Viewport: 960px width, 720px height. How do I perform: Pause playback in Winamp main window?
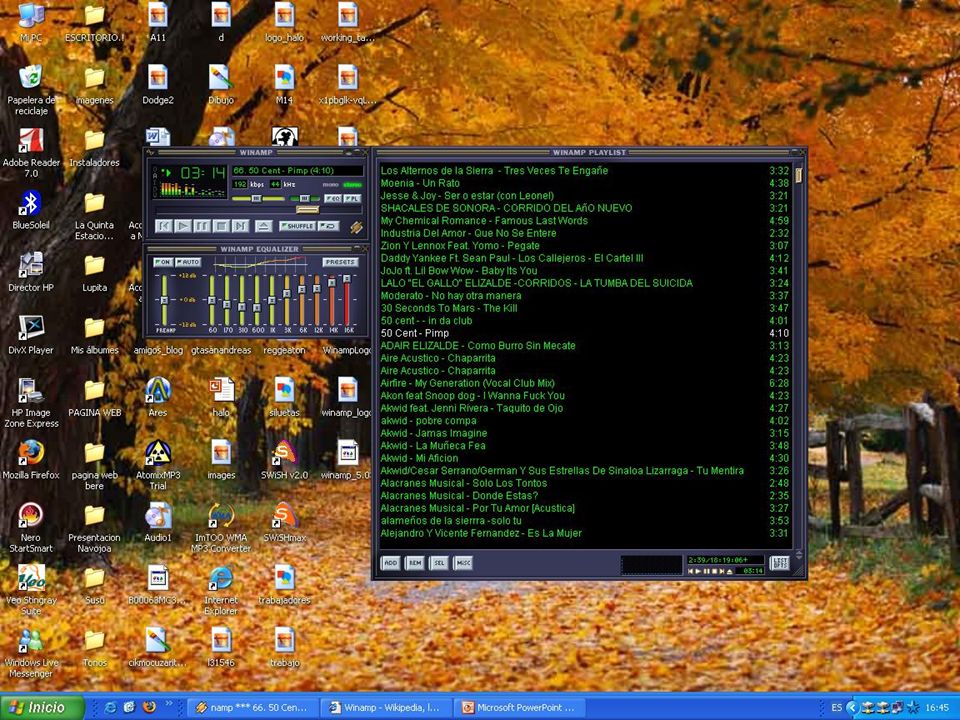coord(202,226)
